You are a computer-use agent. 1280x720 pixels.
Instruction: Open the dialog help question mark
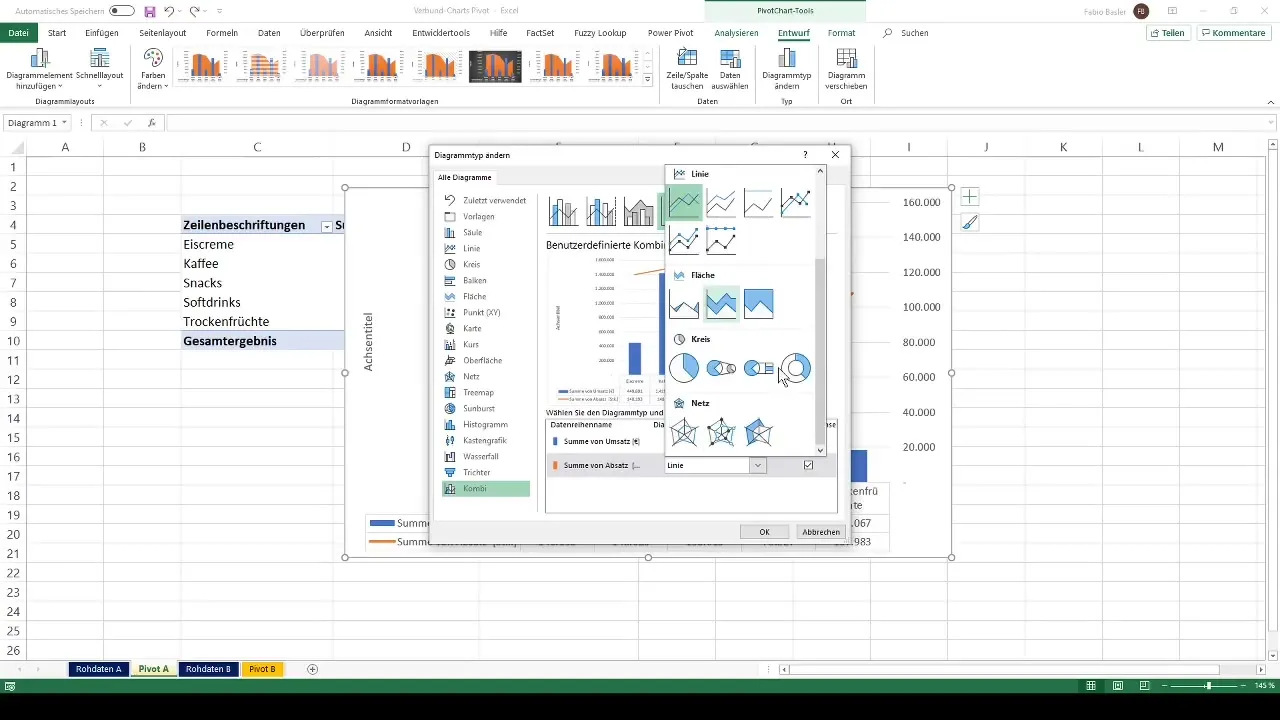[805, 155]
